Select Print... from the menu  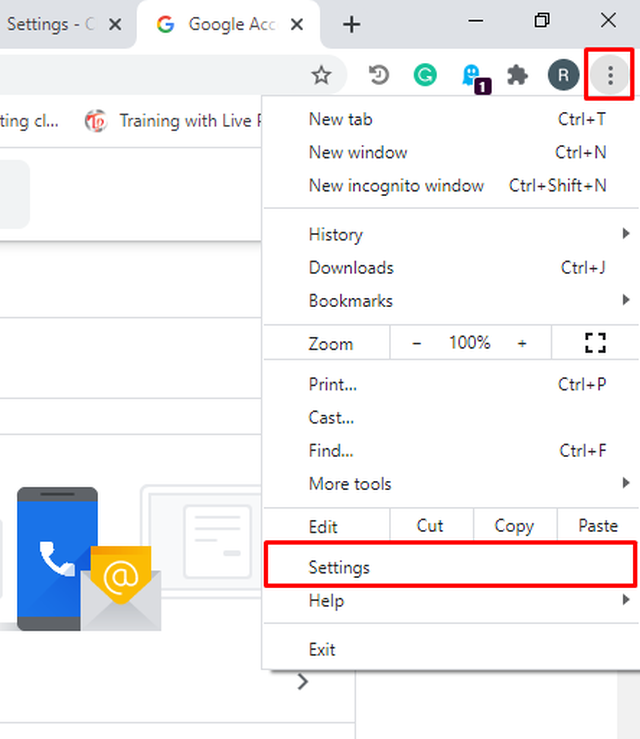[451, 385]
